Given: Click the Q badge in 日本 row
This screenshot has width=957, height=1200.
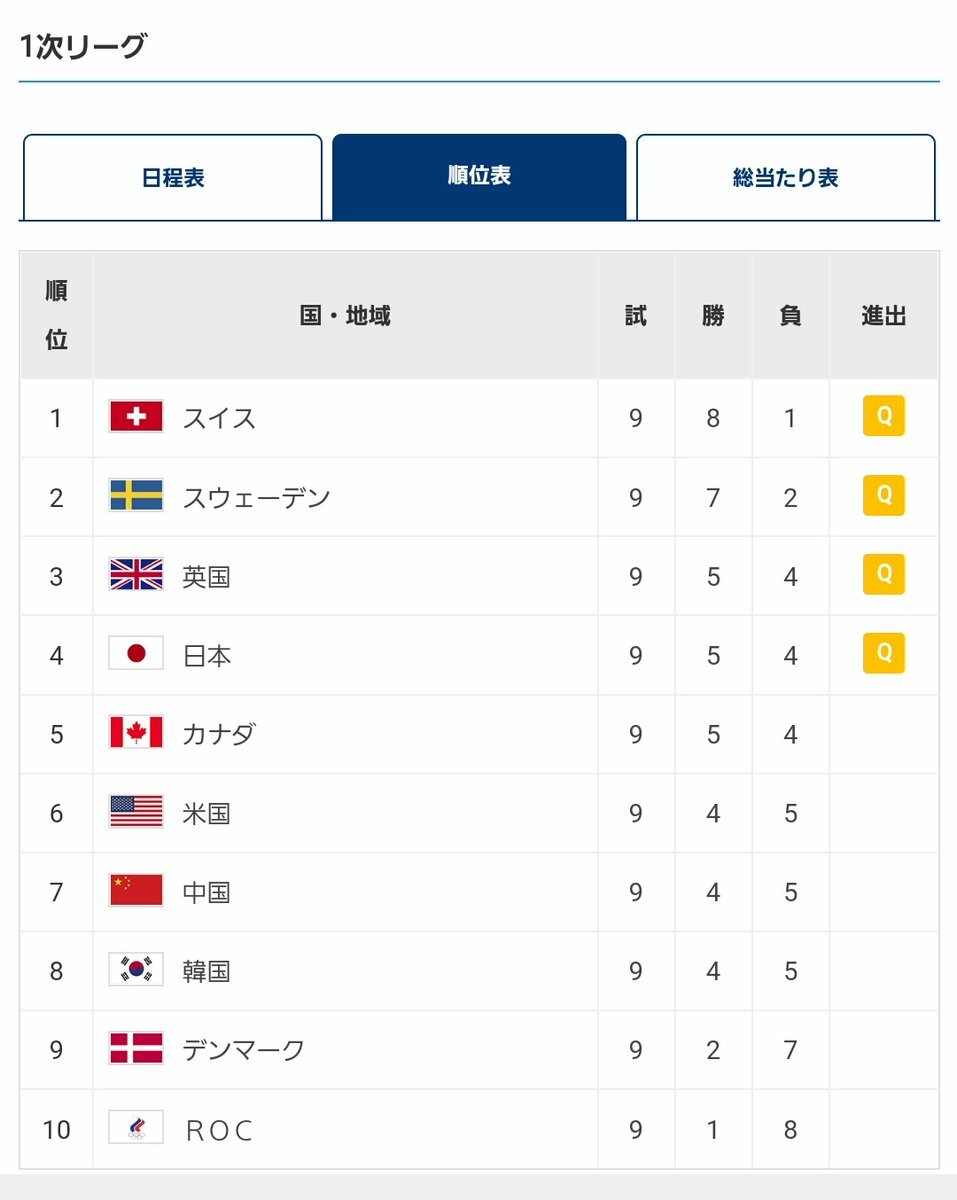Looking at the screenshot, I should (884, 653).
